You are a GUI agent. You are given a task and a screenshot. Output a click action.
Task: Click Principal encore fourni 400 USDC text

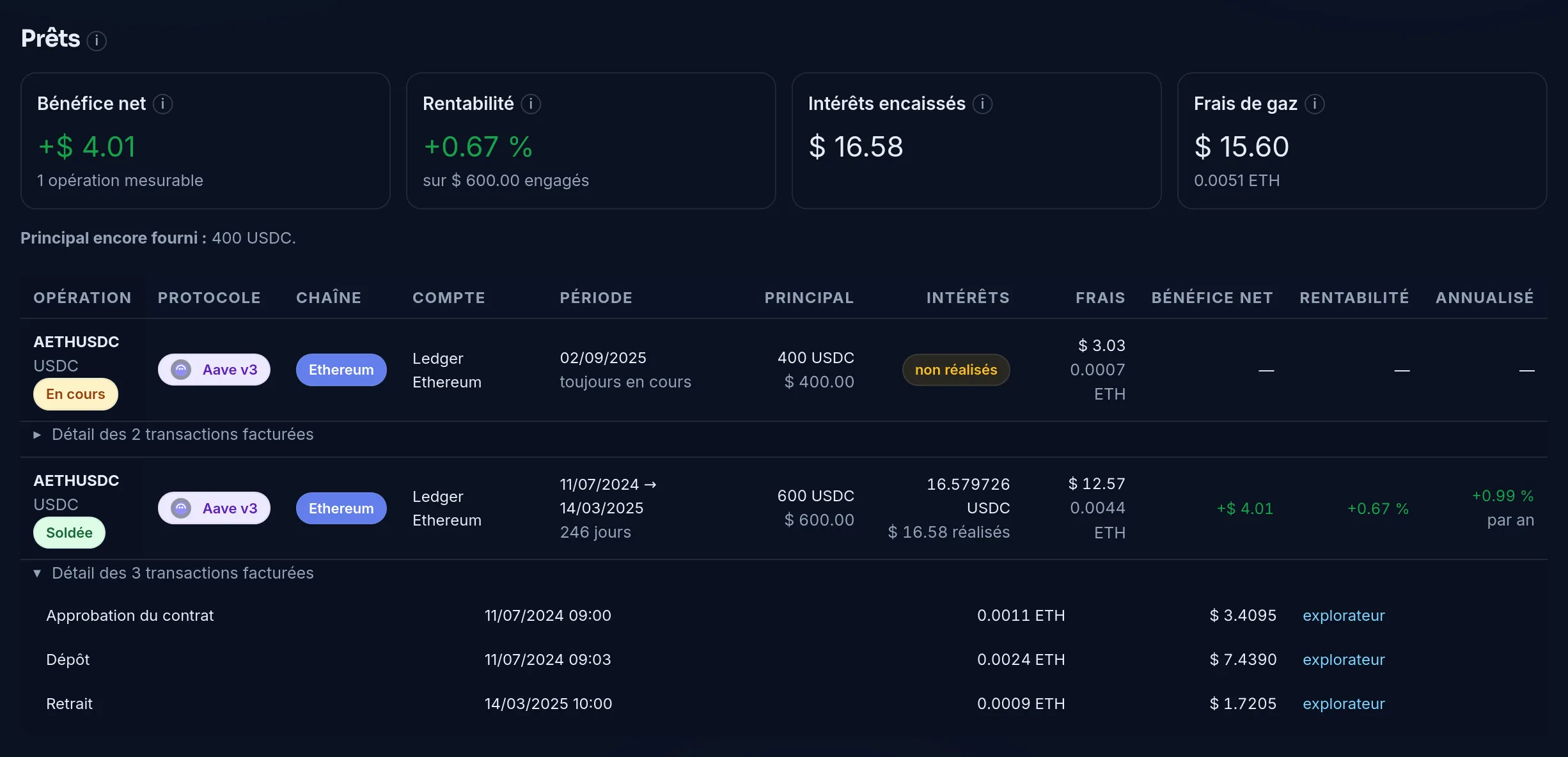pyautogui.click(x=158, y=238)
